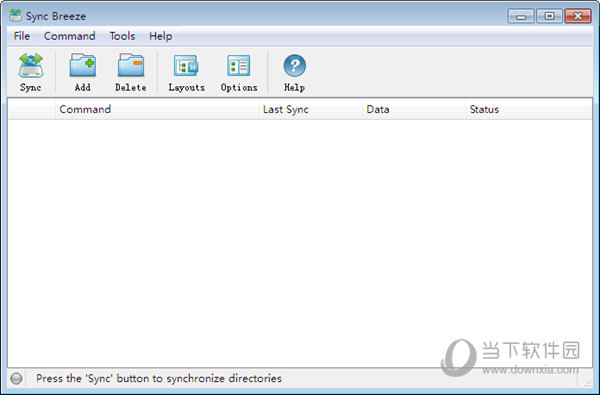Open the Layouts toolbar button
Screen dimensions: 600x395
point(186,72)
